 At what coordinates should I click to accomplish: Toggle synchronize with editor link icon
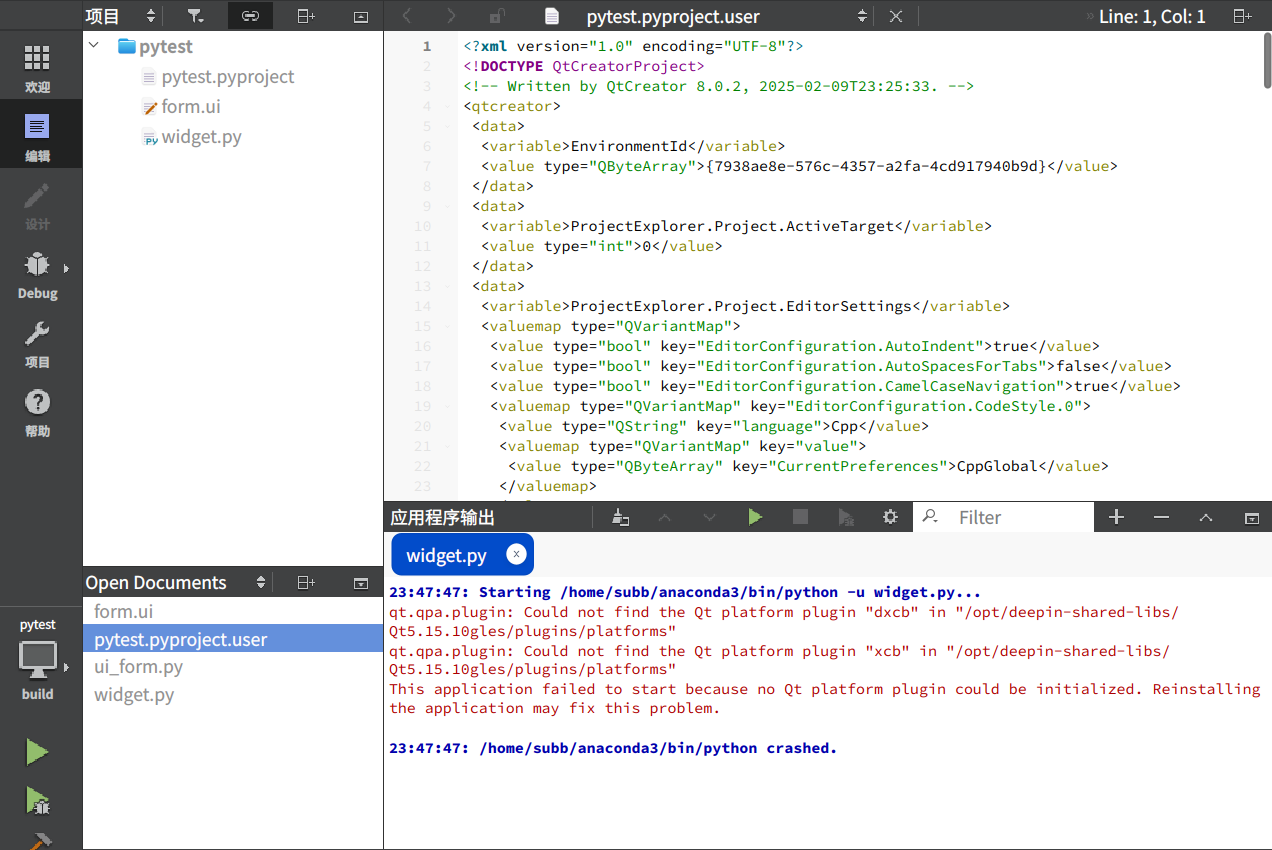click(x=250, y=16)
